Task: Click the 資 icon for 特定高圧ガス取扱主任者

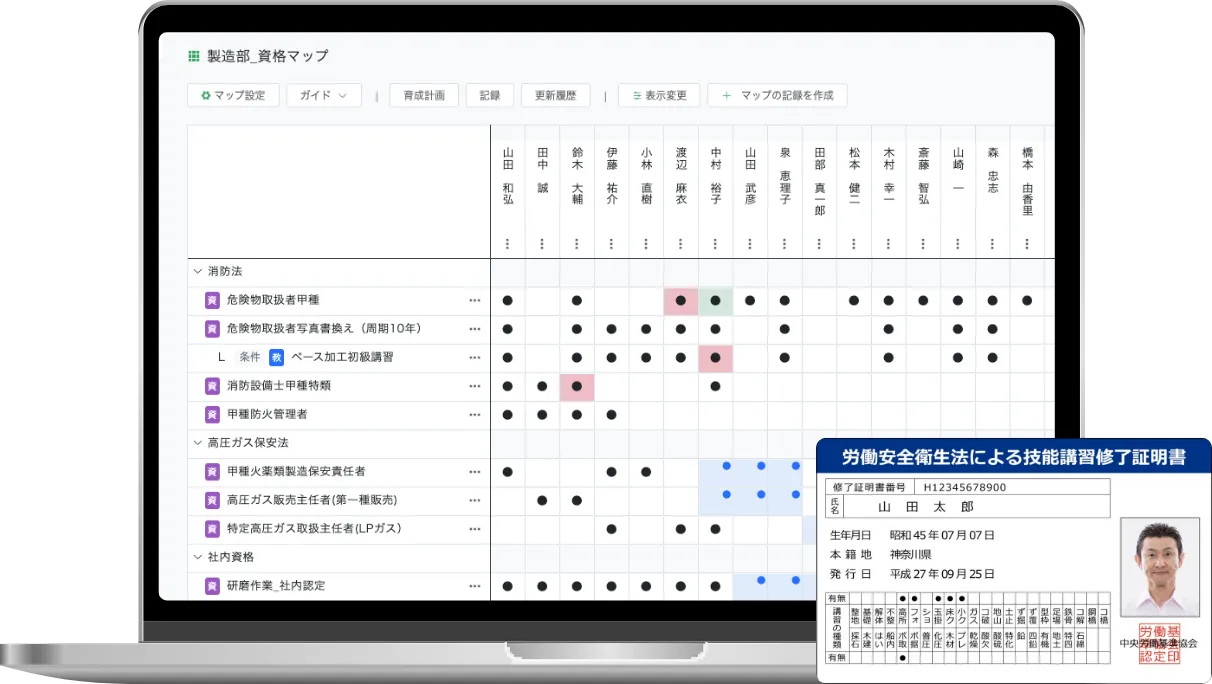Action: pos(212,528)
